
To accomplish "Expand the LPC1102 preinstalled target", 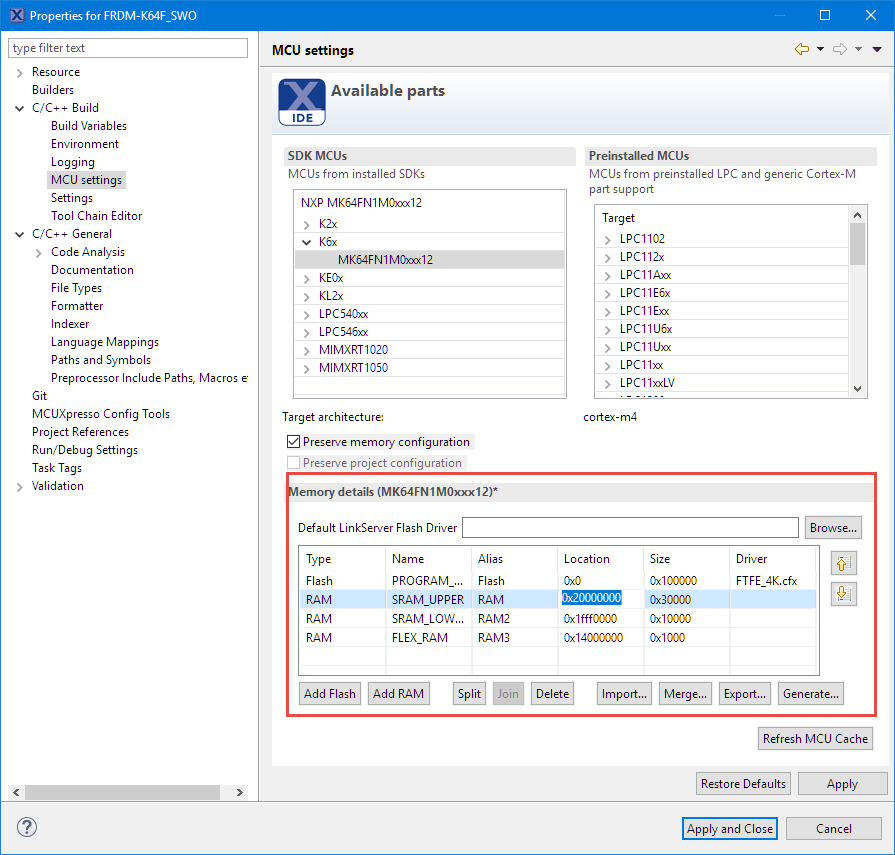I will (x=608, y=239).
